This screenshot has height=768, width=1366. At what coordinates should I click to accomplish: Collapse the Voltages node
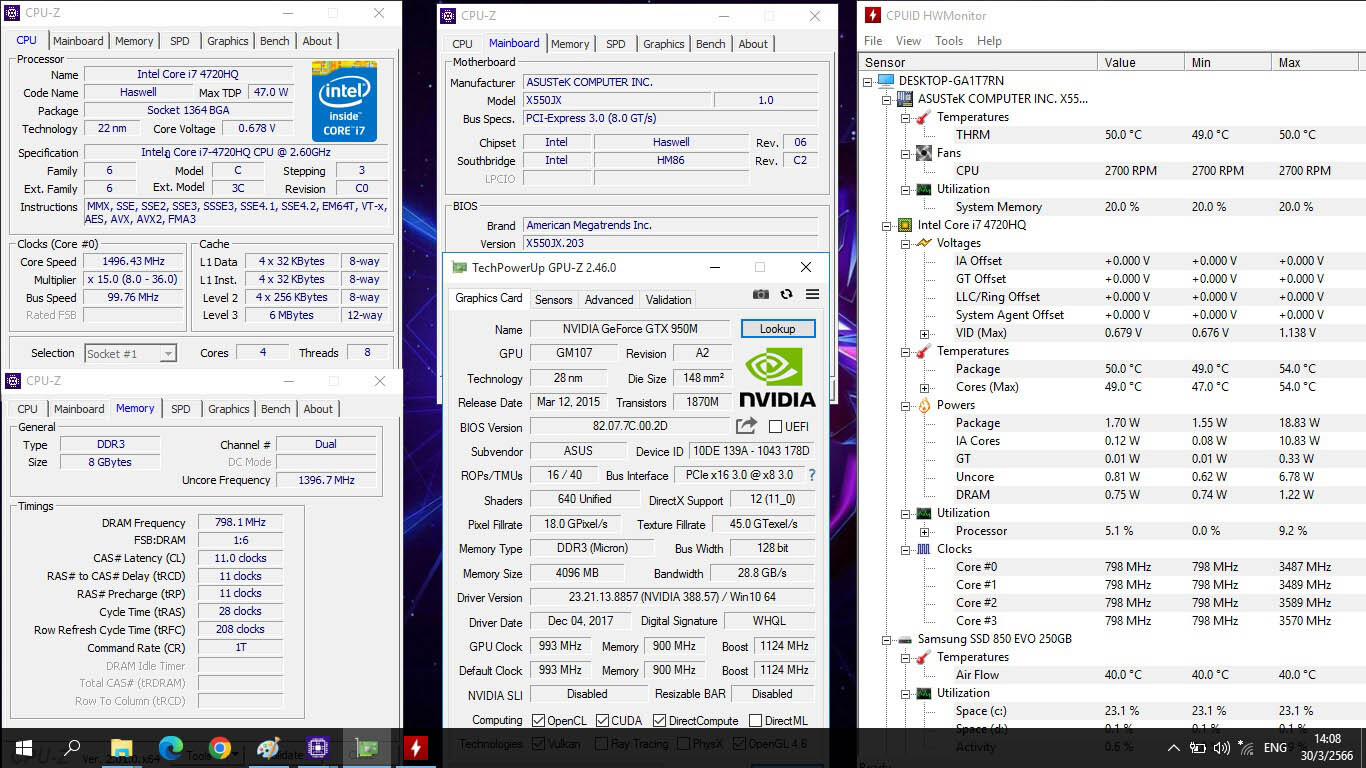point(905,243)
